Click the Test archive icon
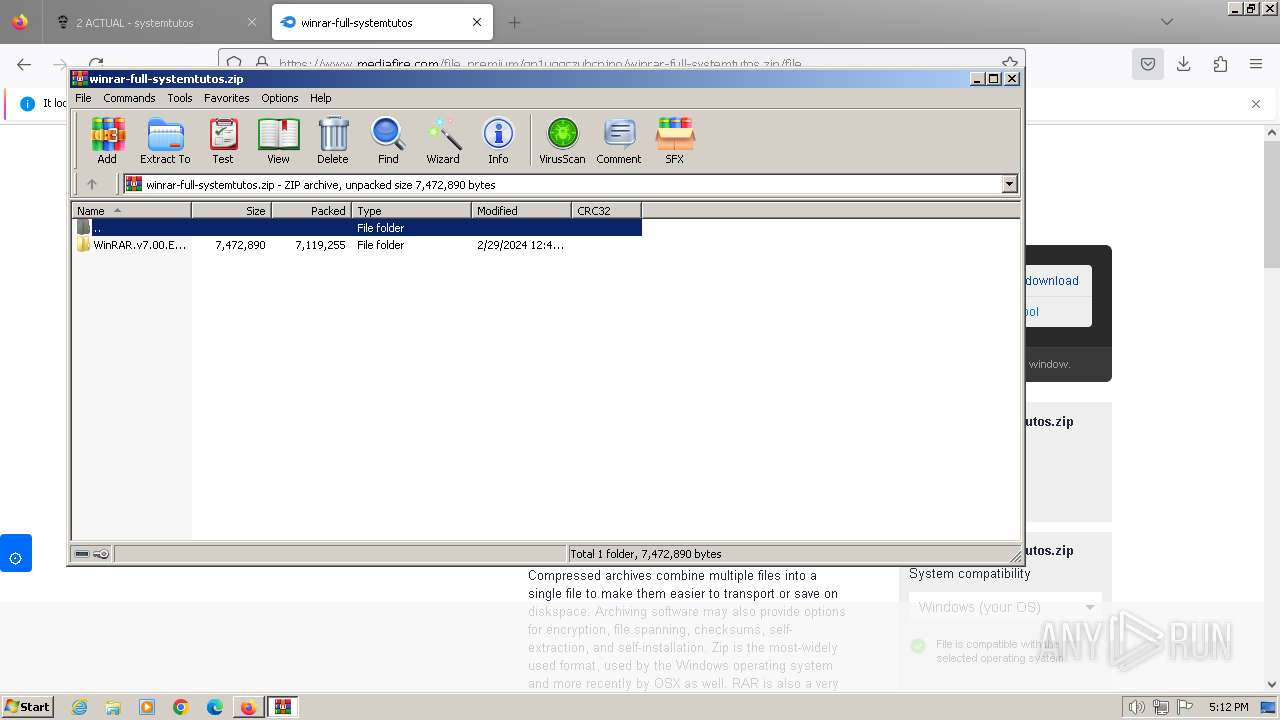This screenshot has width=1280, height=720. (x=223, y=140)
